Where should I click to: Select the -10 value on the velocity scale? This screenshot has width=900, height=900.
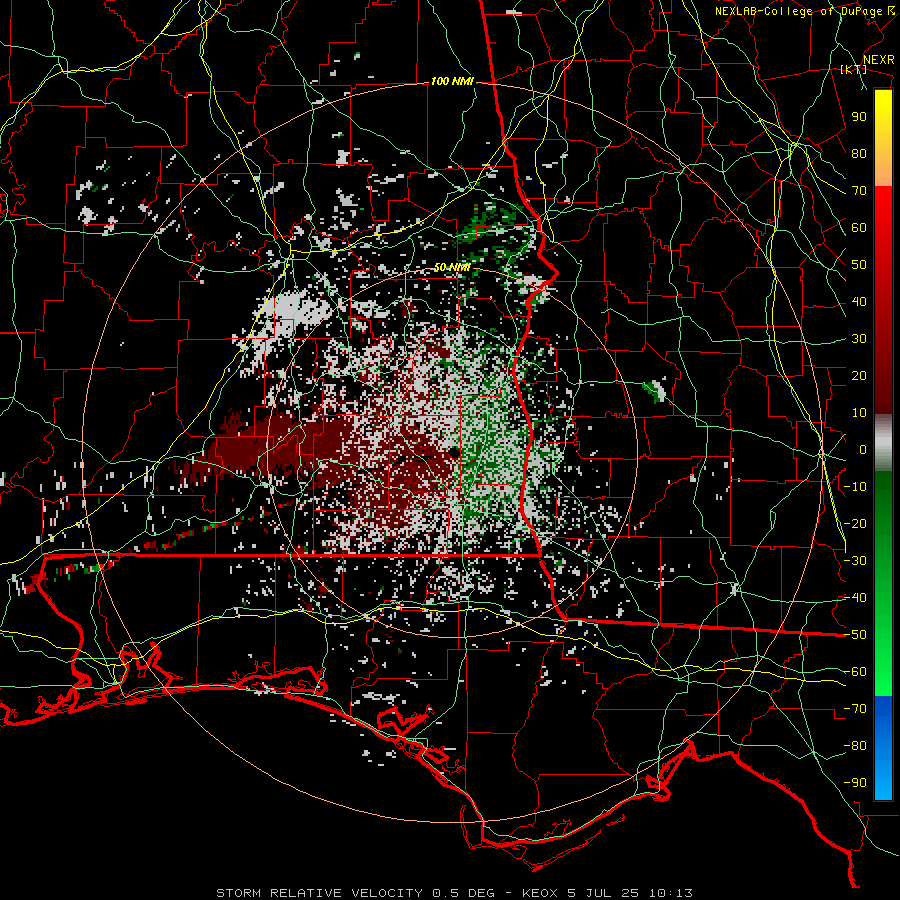[x=855, y=487]
